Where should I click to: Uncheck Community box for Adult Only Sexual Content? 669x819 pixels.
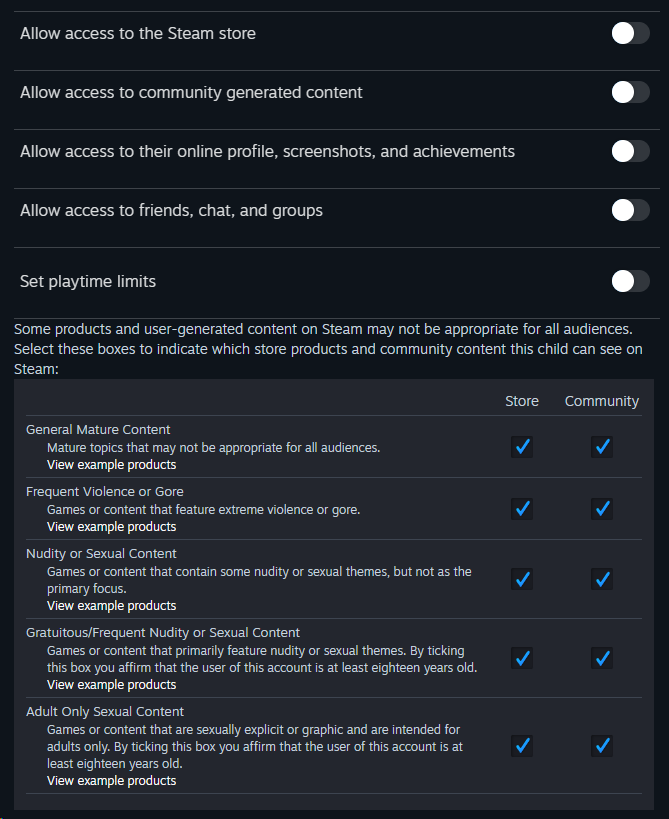click(601, 746)
